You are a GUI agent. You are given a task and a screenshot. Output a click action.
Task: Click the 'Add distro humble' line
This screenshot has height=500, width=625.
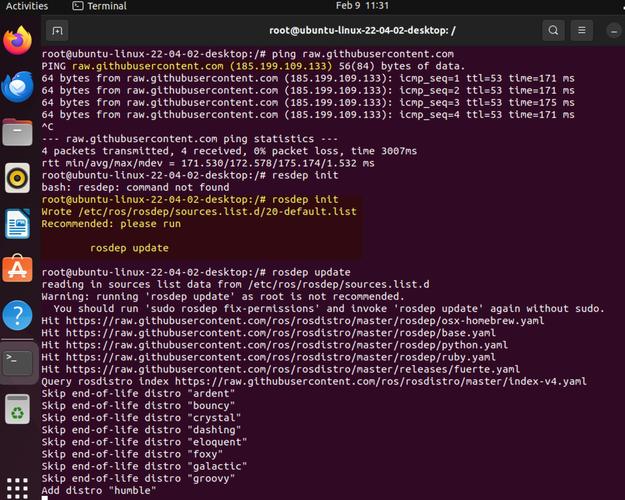[x=99, y=491]
